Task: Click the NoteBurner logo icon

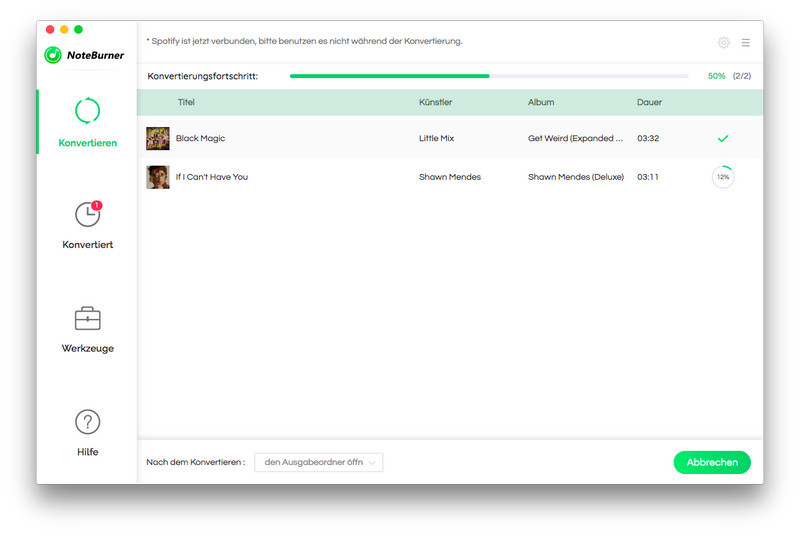Action: (53, 55)
